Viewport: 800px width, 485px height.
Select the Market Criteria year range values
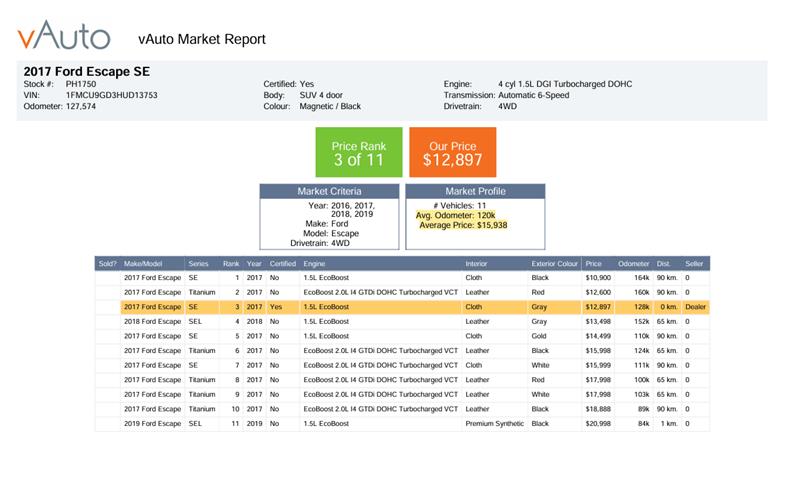tap(353, 210)
